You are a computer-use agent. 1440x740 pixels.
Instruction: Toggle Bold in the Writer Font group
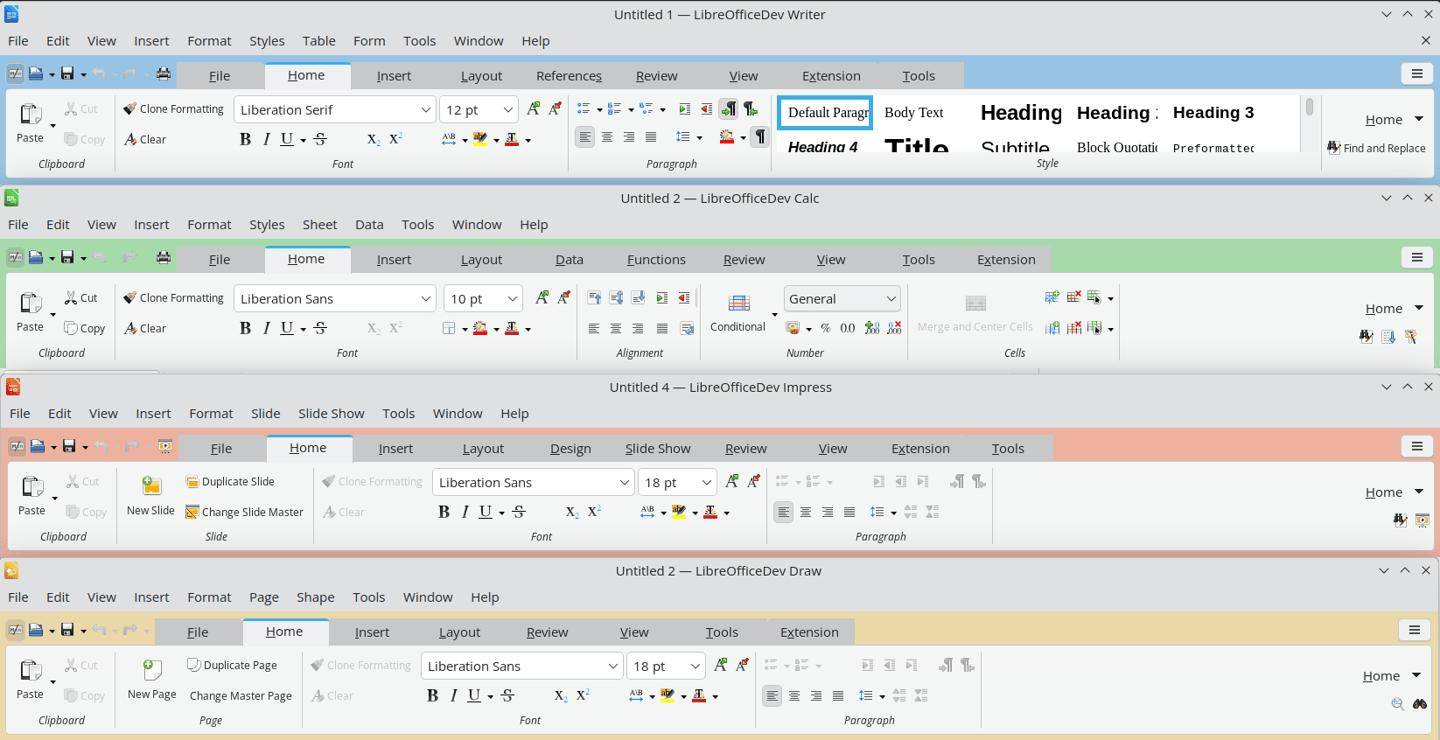click(245, 139)
